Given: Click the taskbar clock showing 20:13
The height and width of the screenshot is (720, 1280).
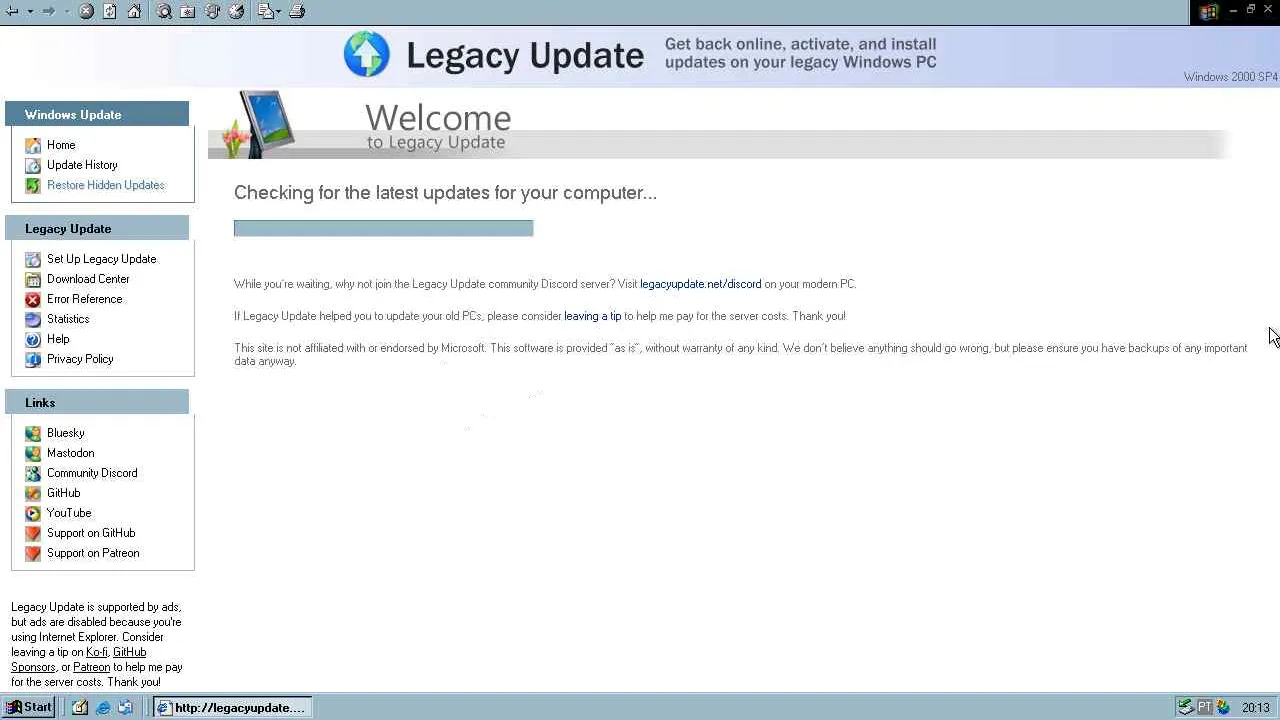Looking at the screenshot, I should pyautogui.click(x=1256, y=708).
